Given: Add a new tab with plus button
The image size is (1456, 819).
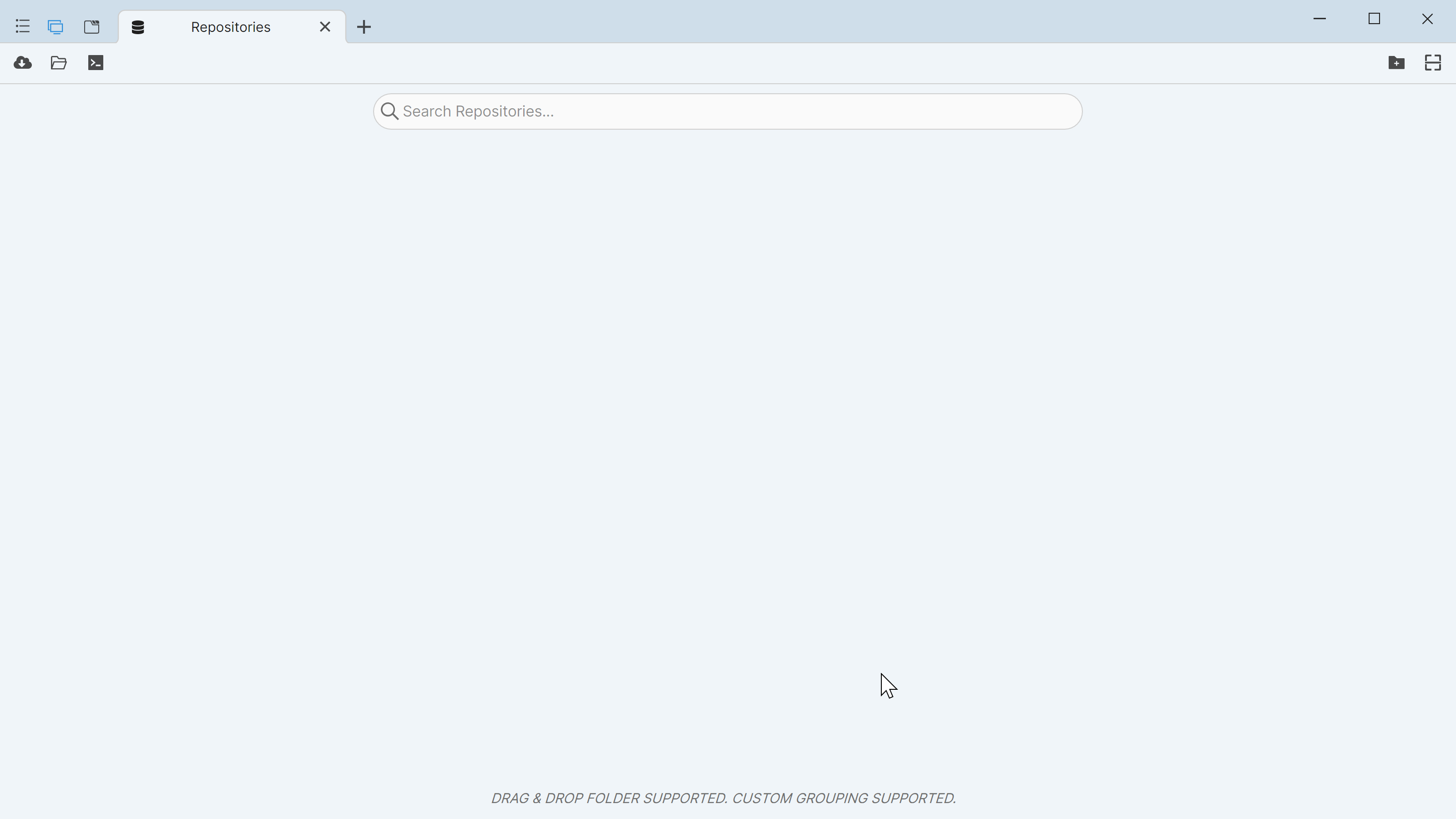Looking at the screenshot, I should pos(364,27).
